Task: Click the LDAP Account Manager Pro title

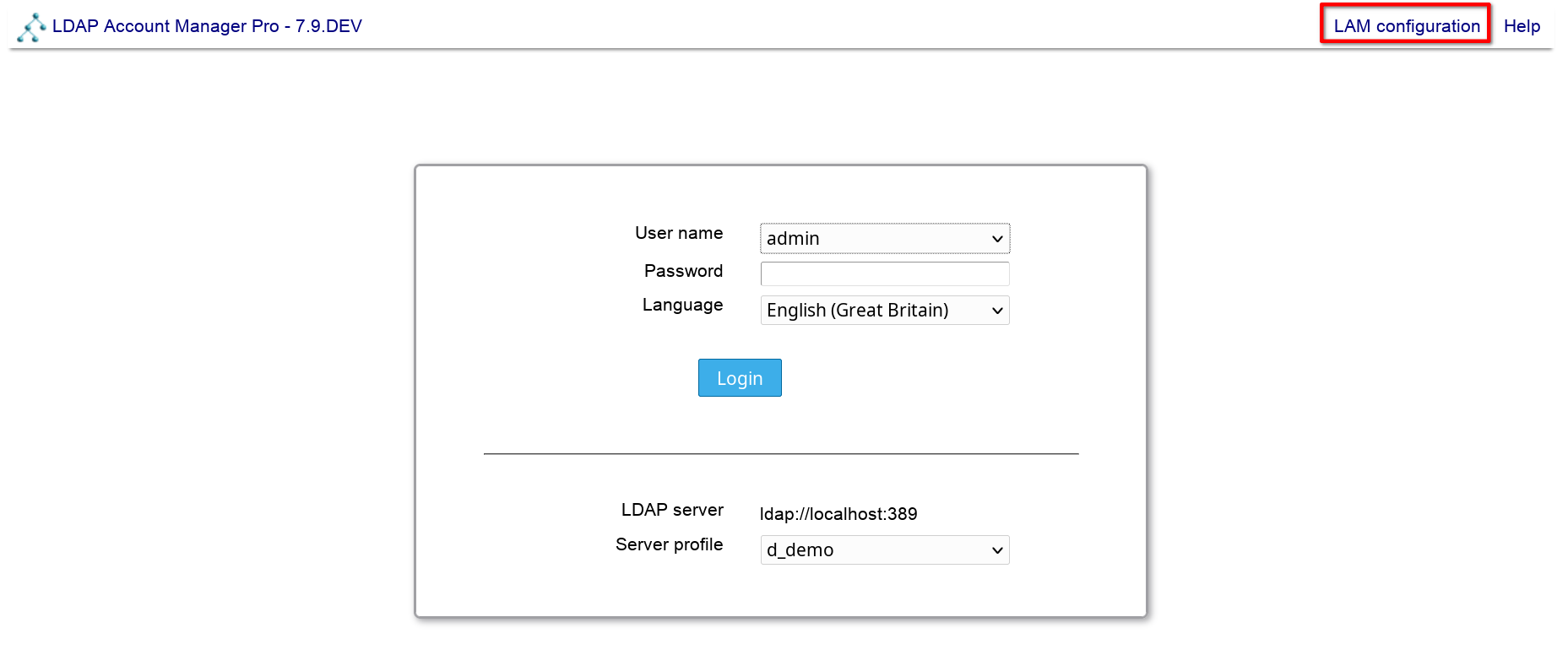Action: (165, 26)
